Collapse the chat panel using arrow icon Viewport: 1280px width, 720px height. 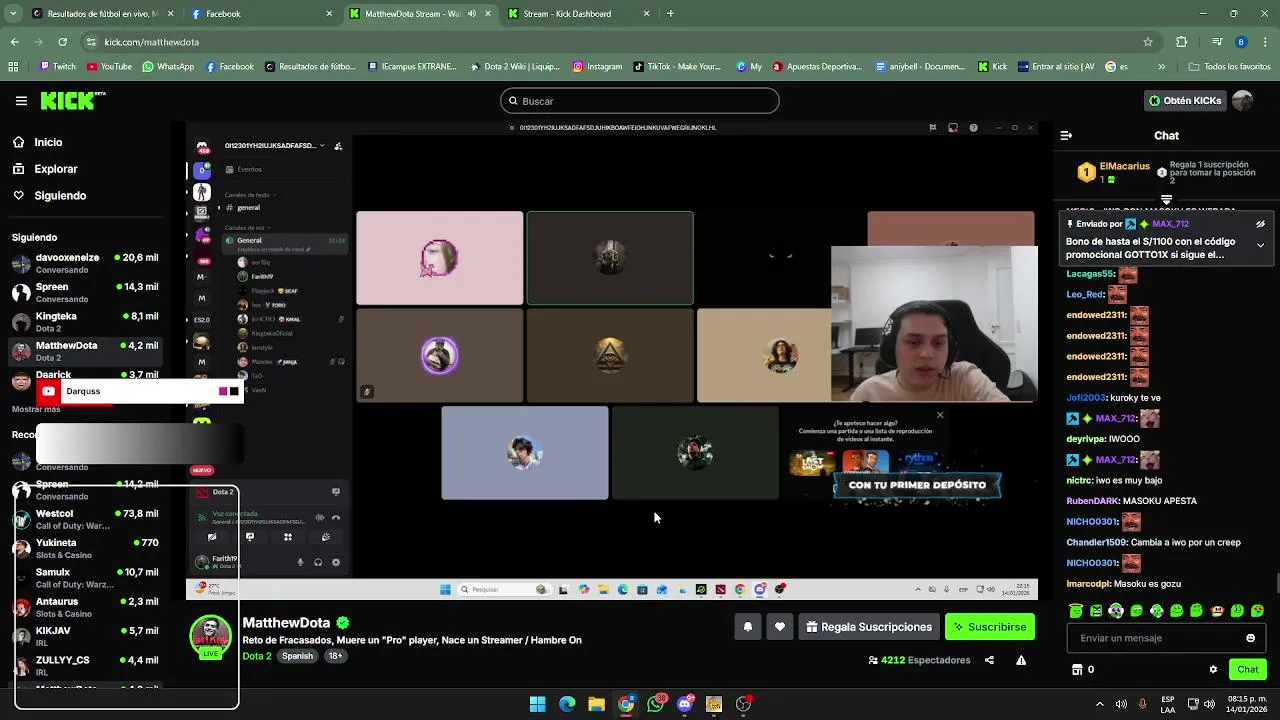1066,135
